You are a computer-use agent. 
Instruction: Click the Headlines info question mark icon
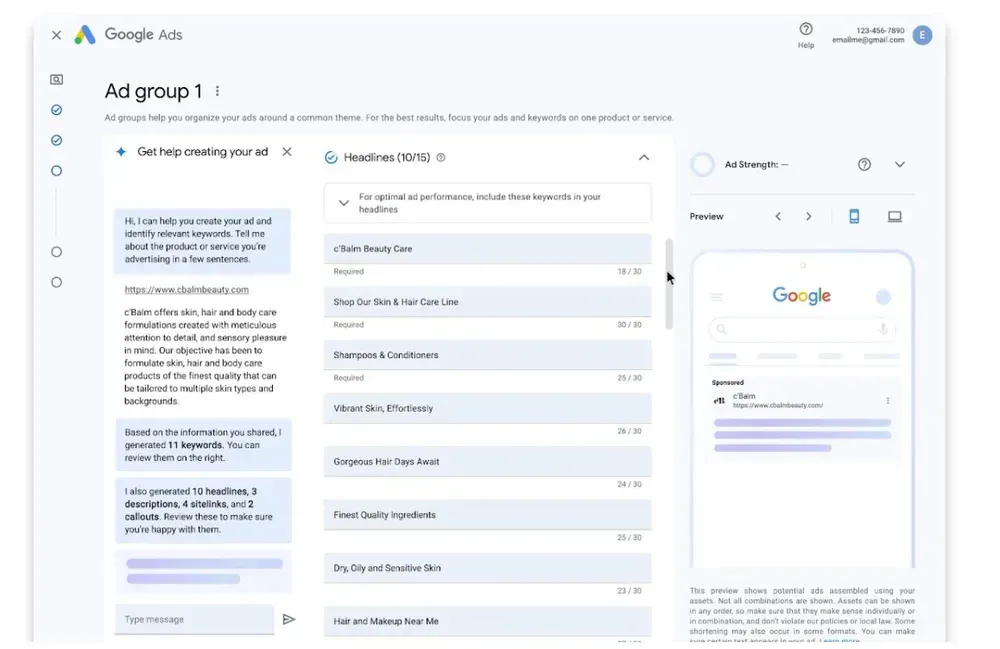point(441,157)
